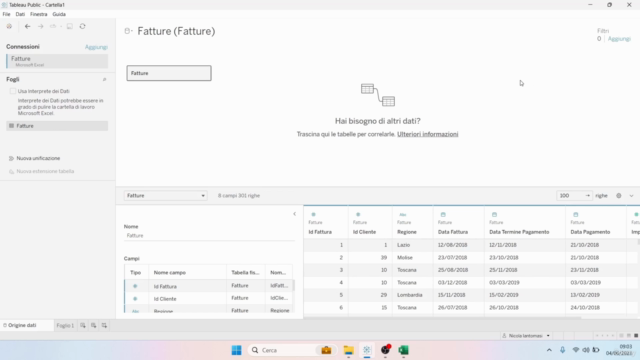Select the Fatture connection entry

coord(57,61)
